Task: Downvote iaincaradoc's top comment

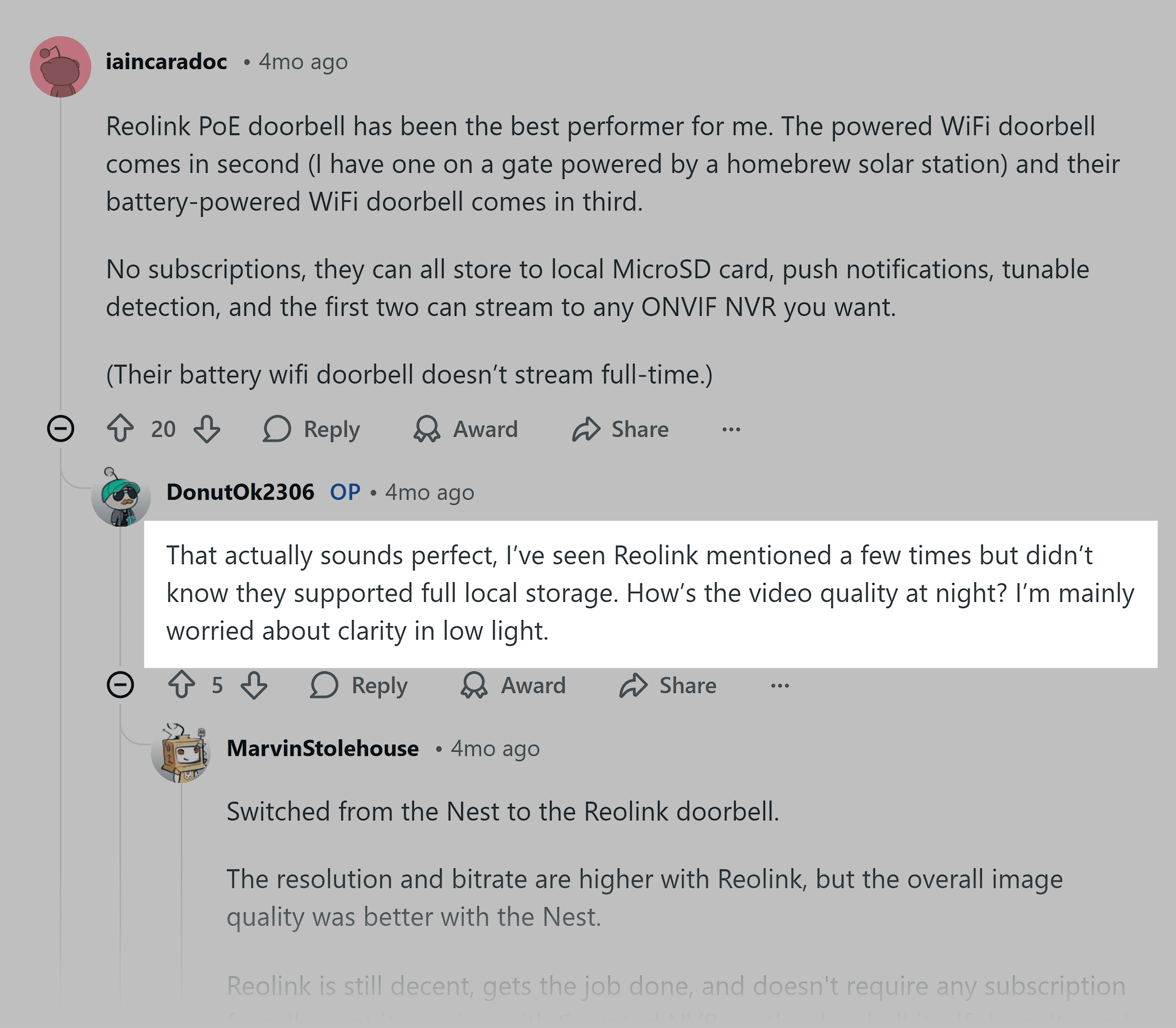Action: (x=207, y=428)
